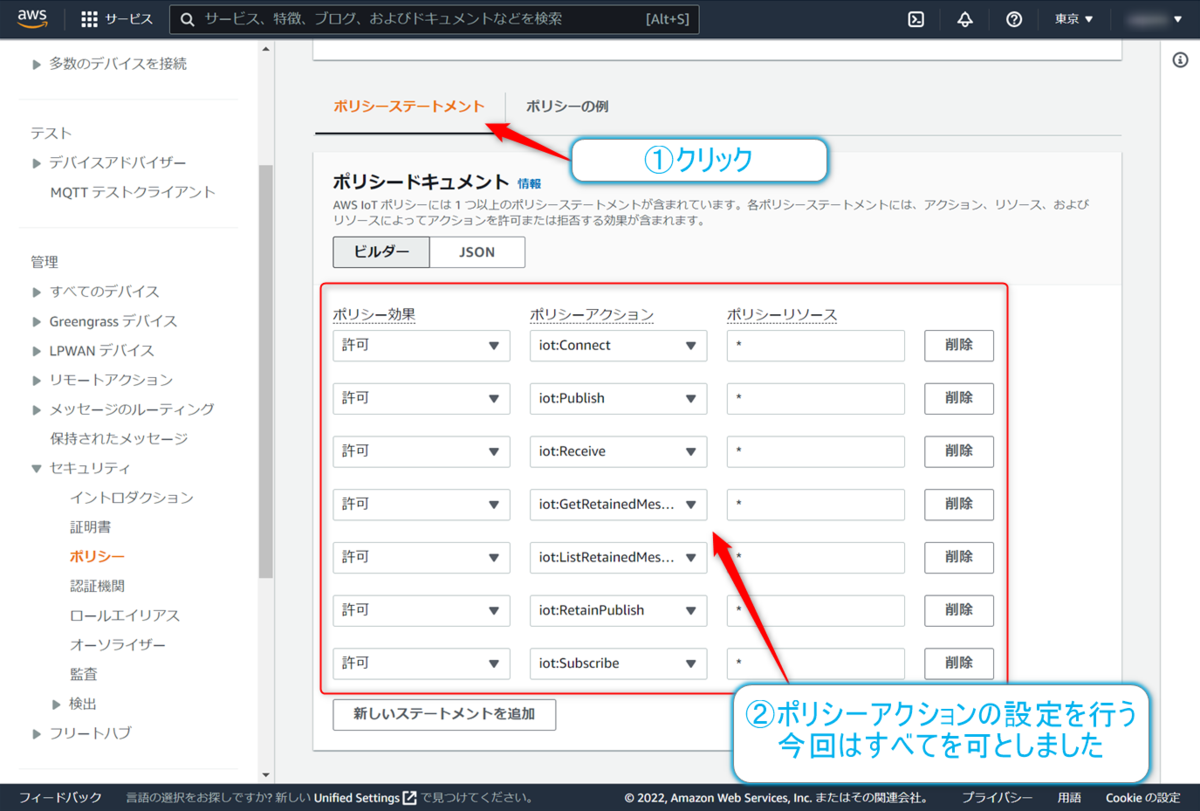Switch to ポリシーの例 tab
This screenshot has height=811, width=1200.
click(567, 106)
